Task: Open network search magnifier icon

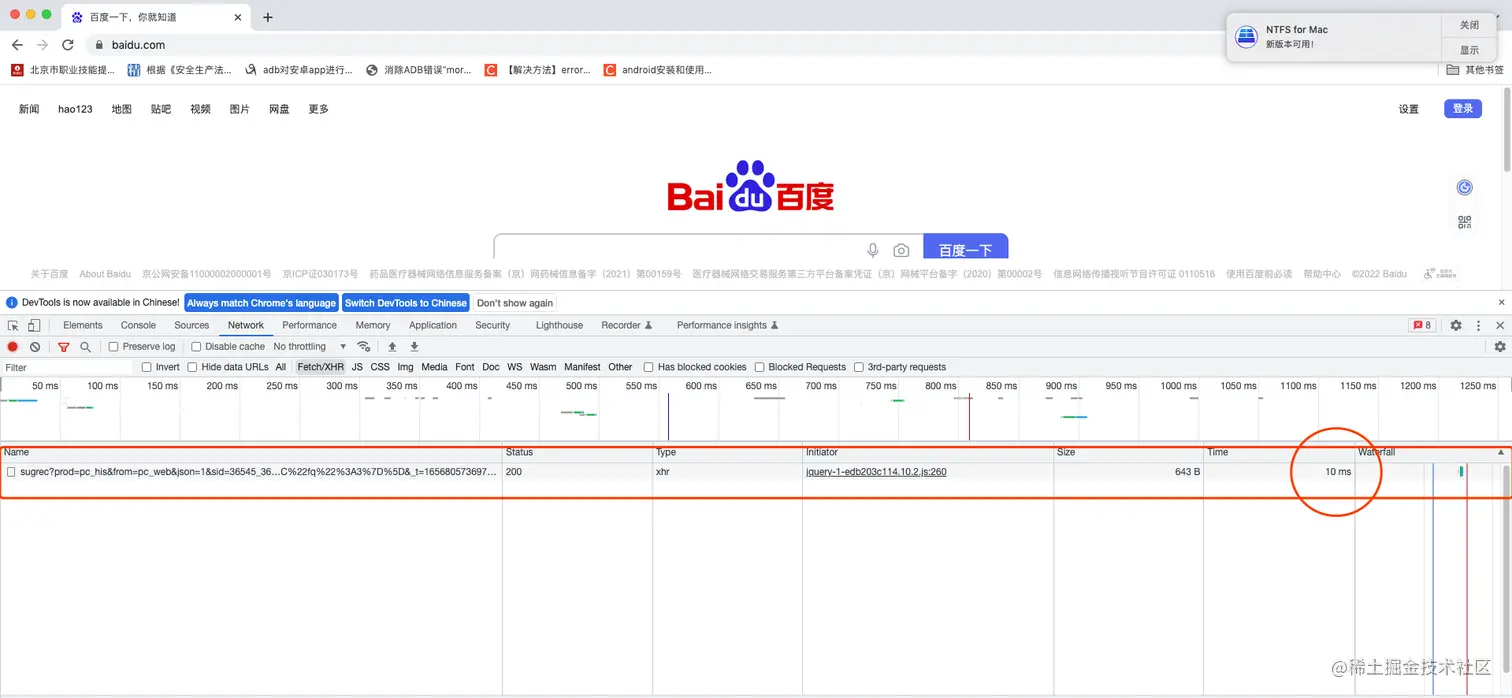Action: [x=85, y=347]
